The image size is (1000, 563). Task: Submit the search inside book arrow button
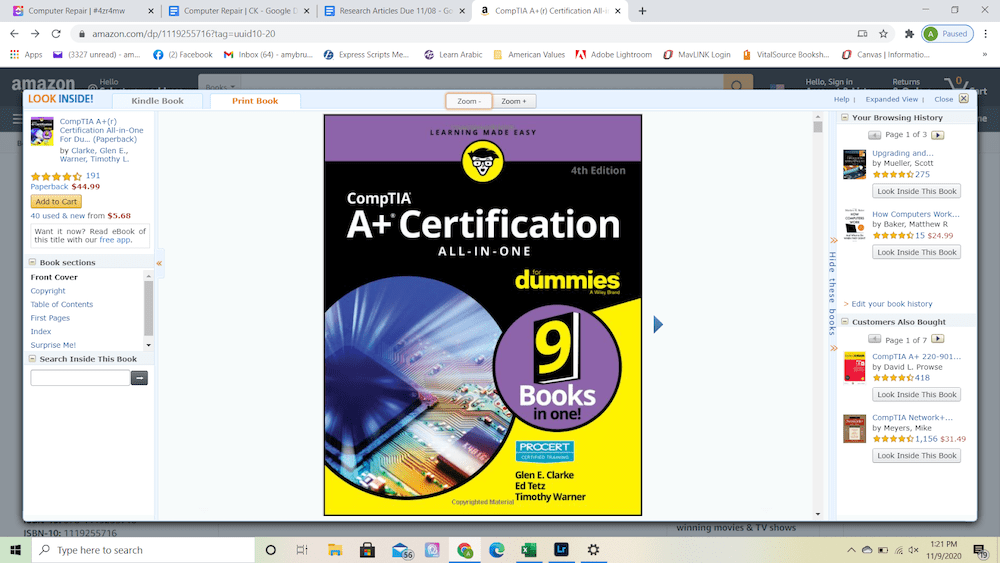pyautogui.click(x=139, y=378)
